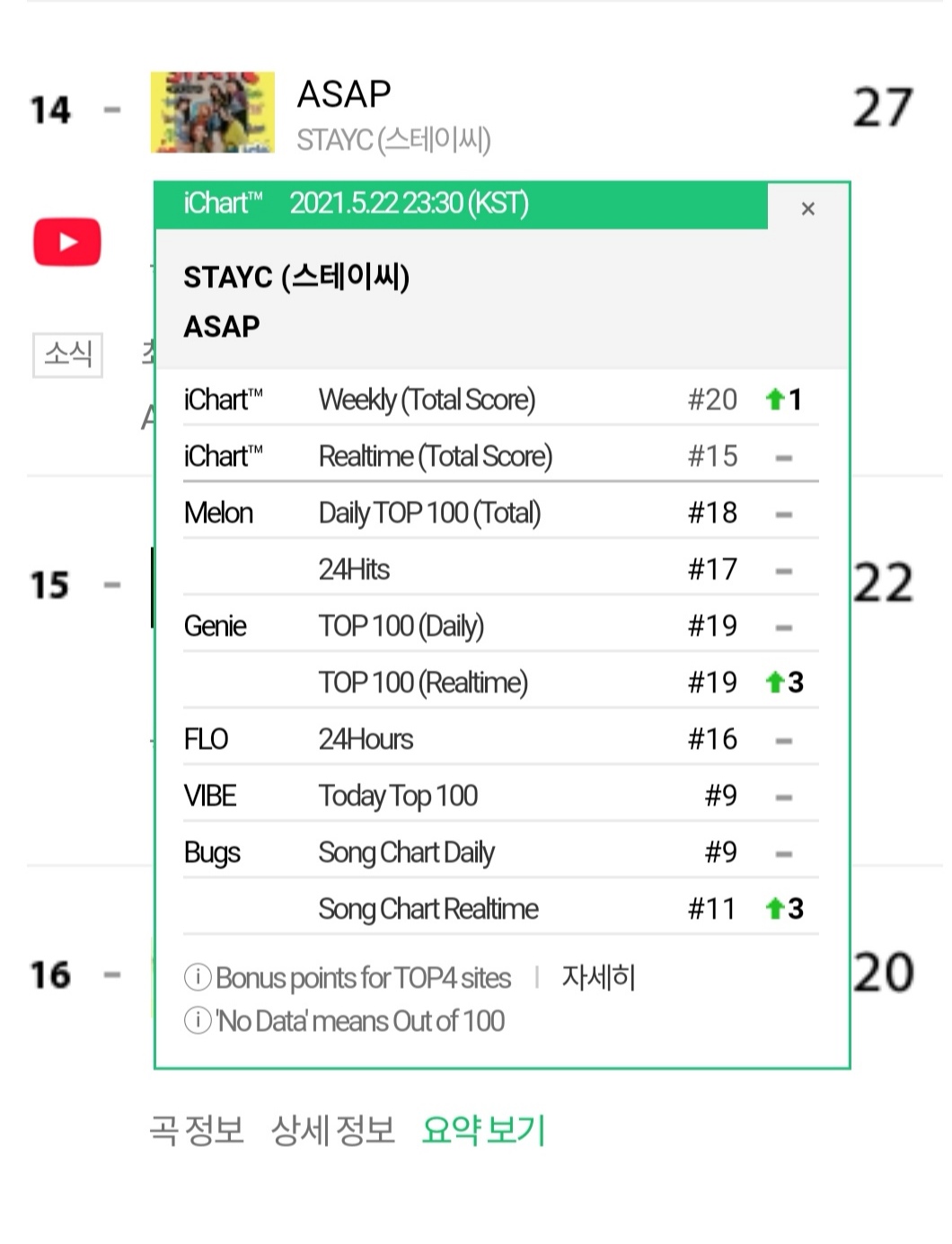Close the iChart popup
Screen dimensions: 952x1244
coord(807,209)
